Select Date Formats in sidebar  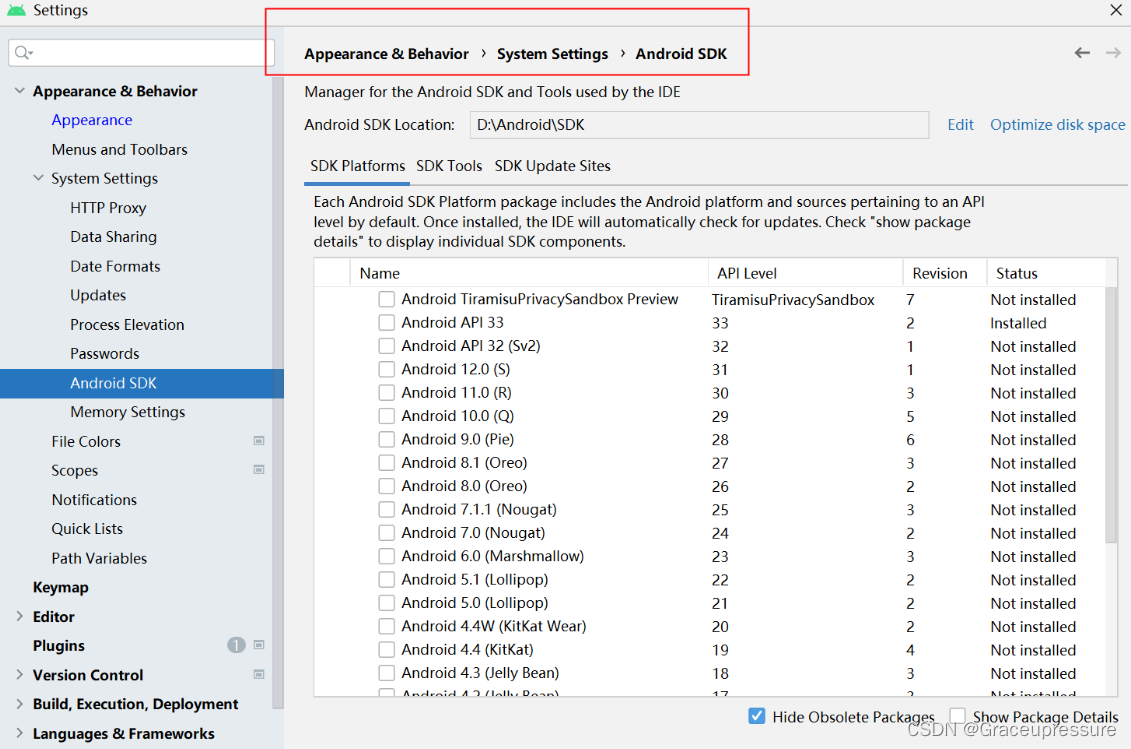tap(115, 266)
